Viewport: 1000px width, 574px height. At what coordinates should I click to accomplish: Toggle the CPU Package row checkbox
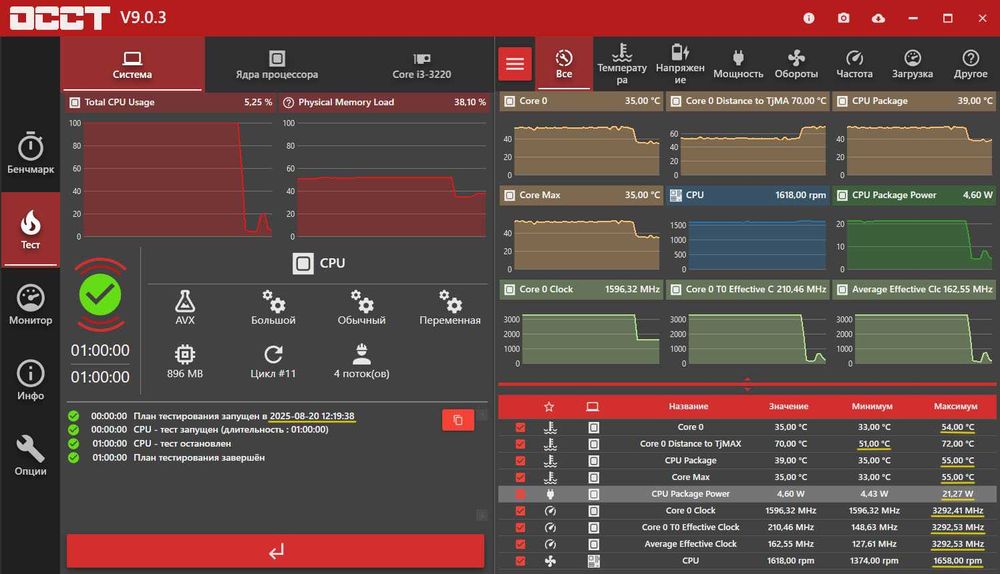(520, 460)
